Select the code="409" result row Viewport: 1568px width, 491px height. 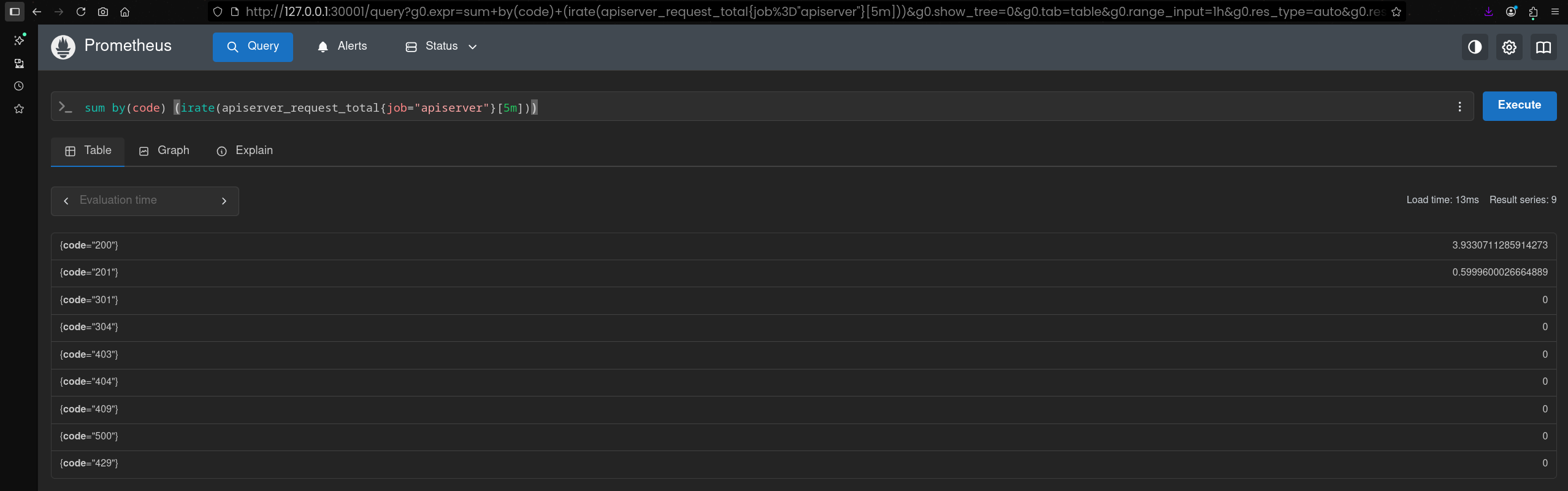(x=803, y=409)
